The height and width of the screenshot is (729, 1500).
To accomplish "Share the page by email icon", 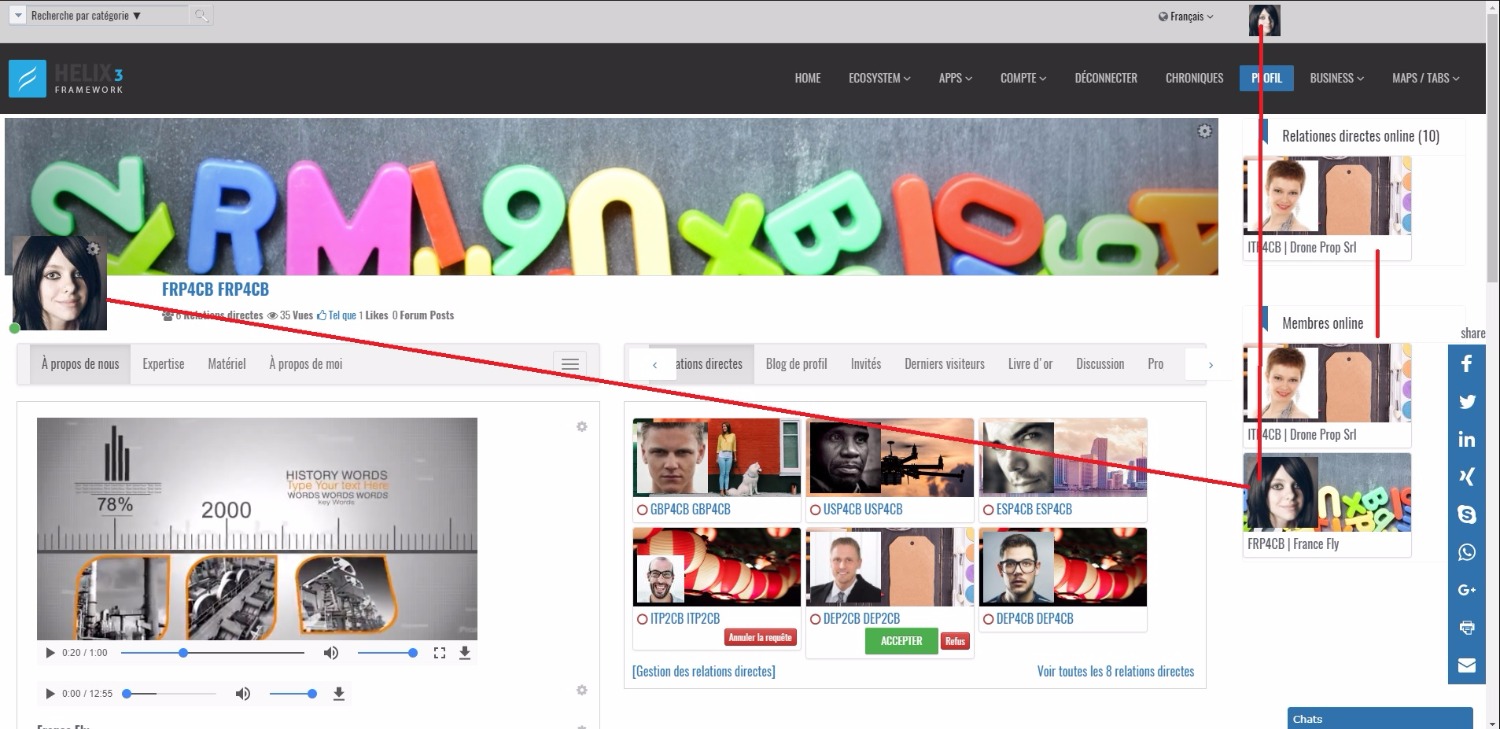I will coord(1467,666).
